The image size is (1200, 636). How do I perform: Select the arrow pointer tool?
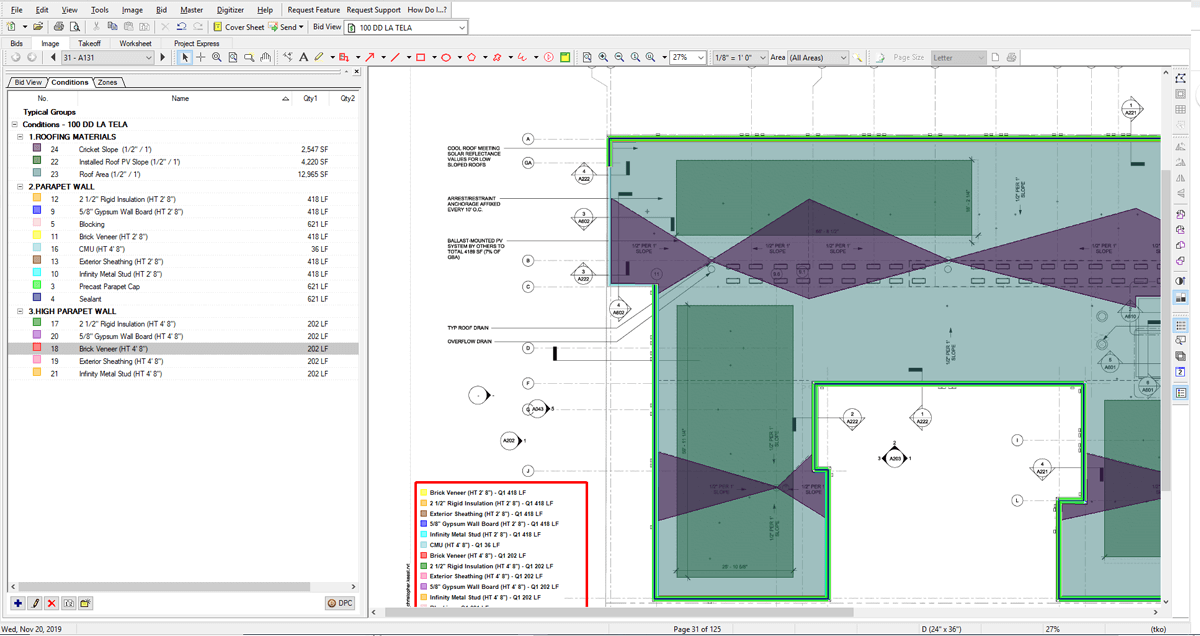tap(185, 58)
